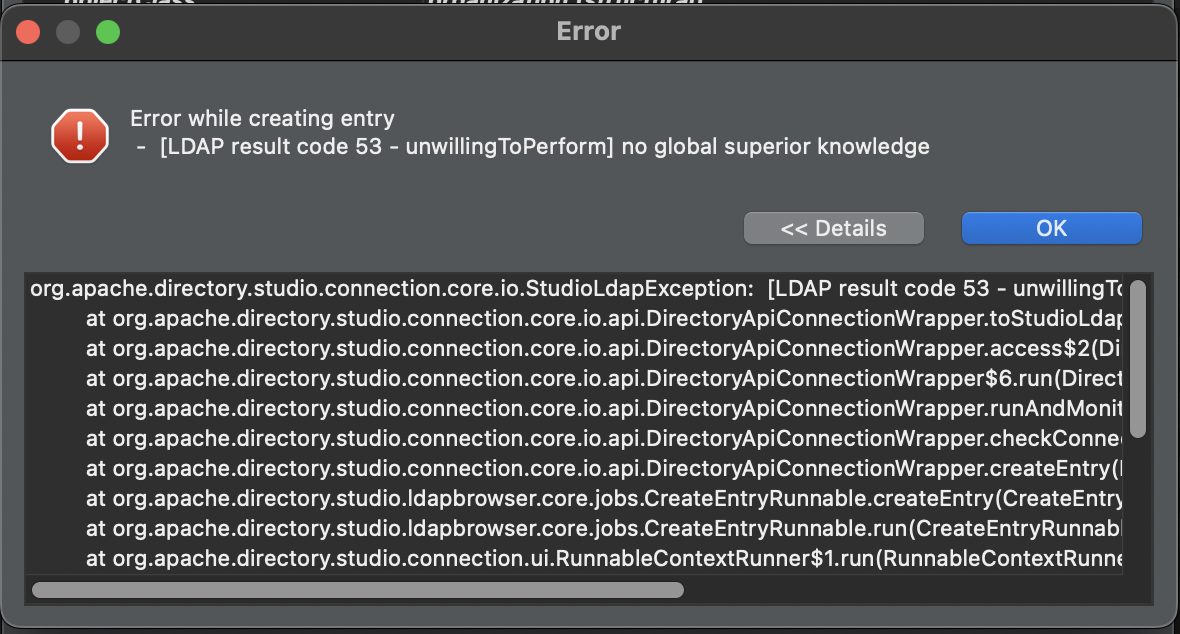Close the Error dialog with red button
1180x634 pixels.
click(28, 32)
